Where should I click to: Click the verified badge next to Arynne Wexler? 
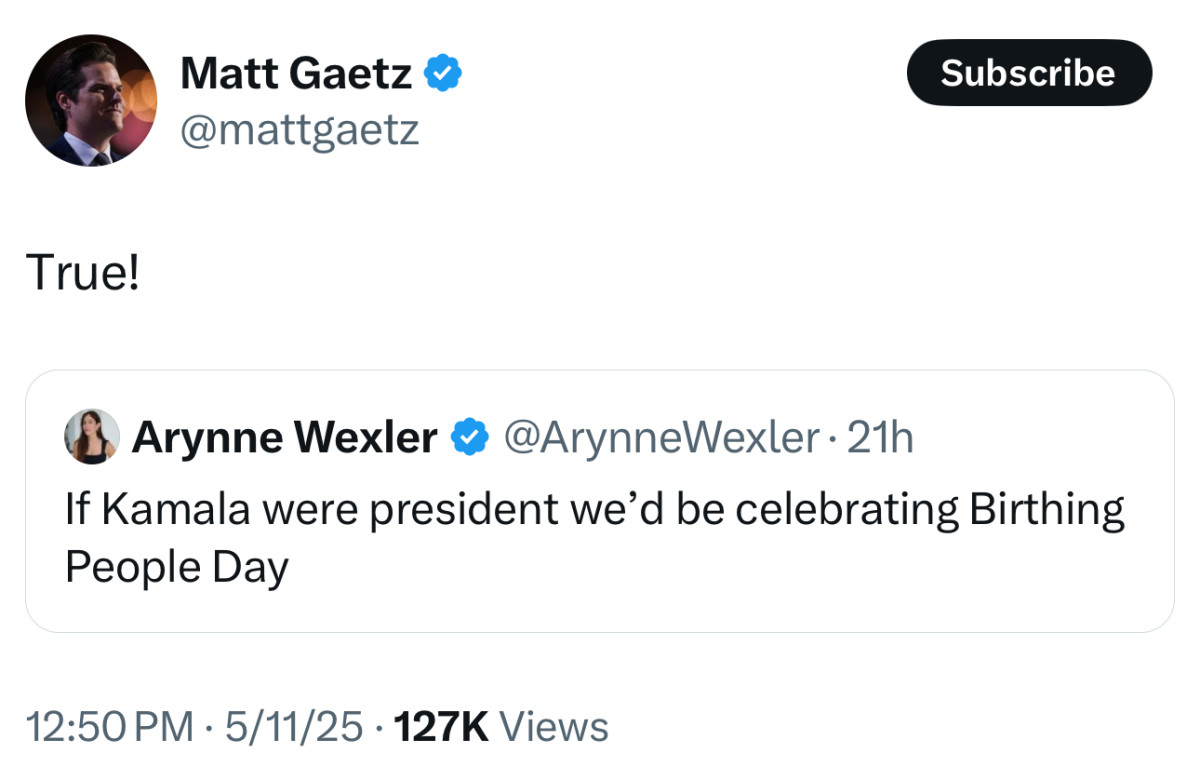(470, 437)
